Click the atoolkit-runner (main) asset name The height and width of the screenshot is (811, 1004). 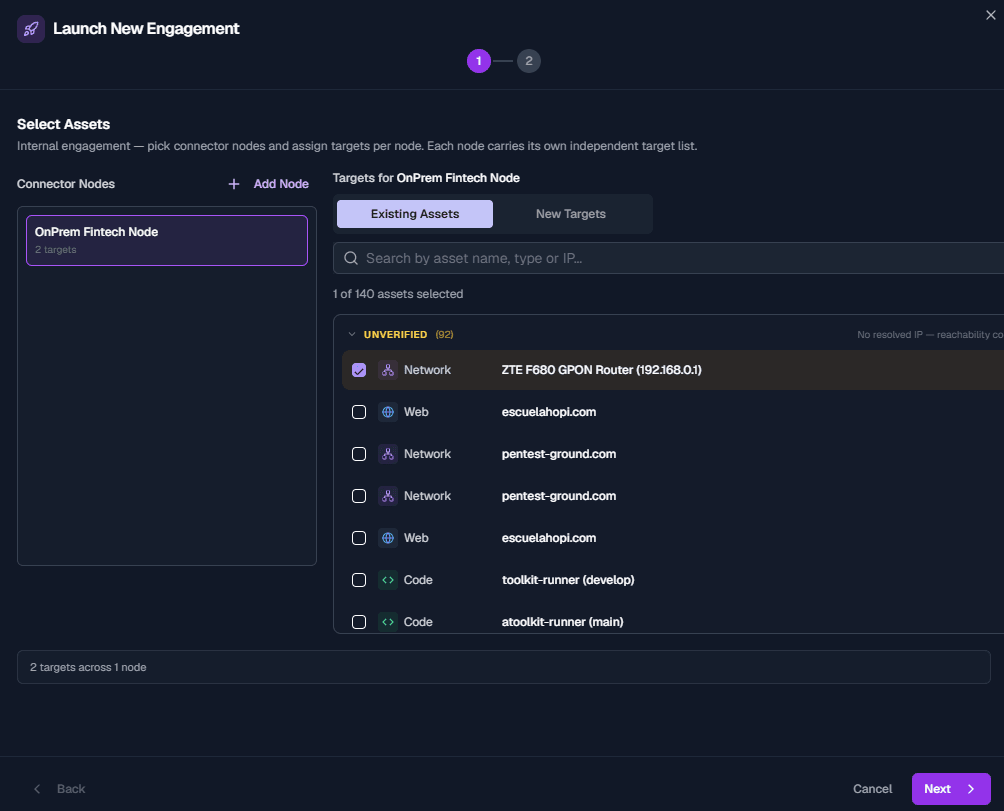[562, 622]
